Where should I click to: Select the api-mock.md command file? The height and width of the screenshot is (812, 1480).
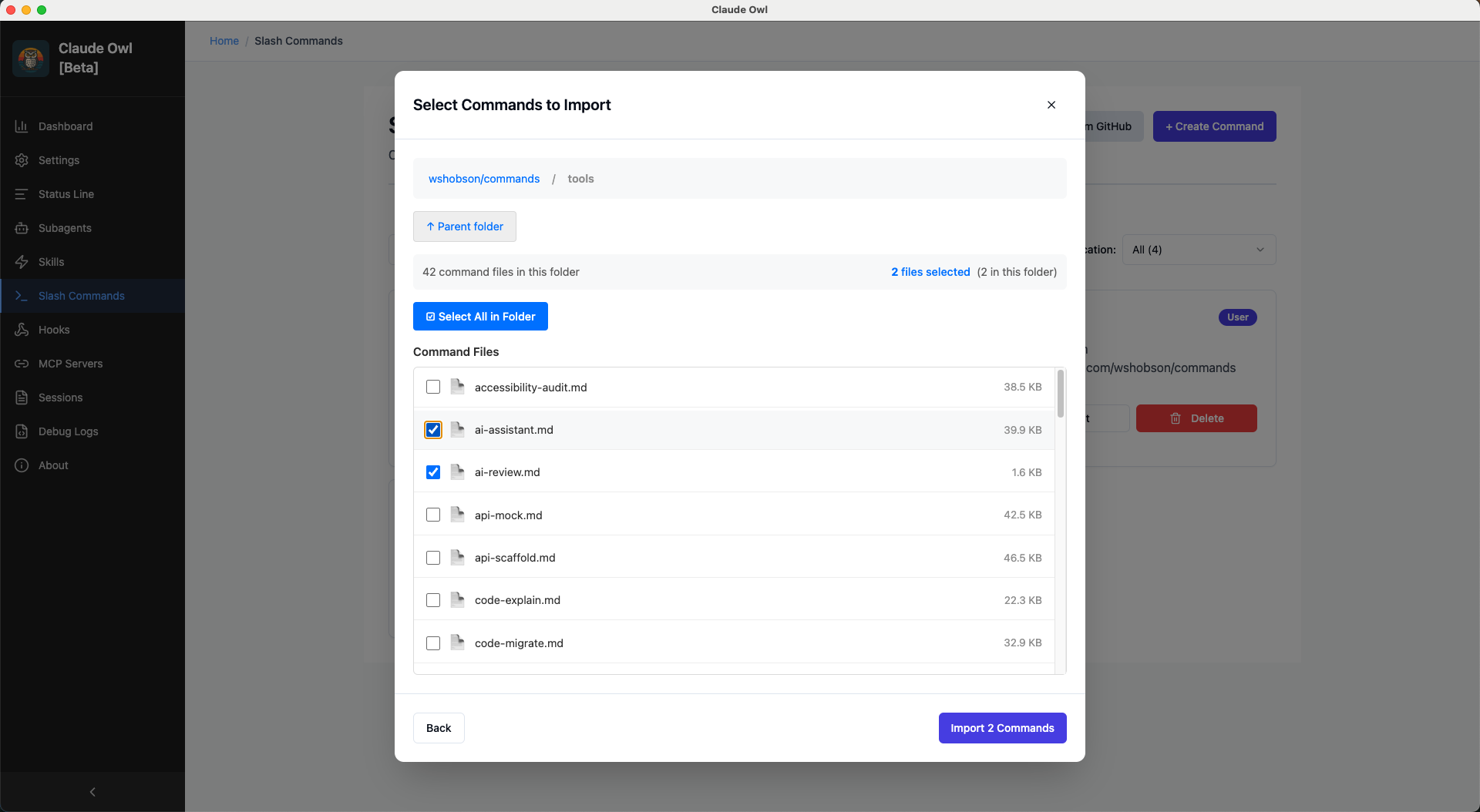tap(433, 515)
